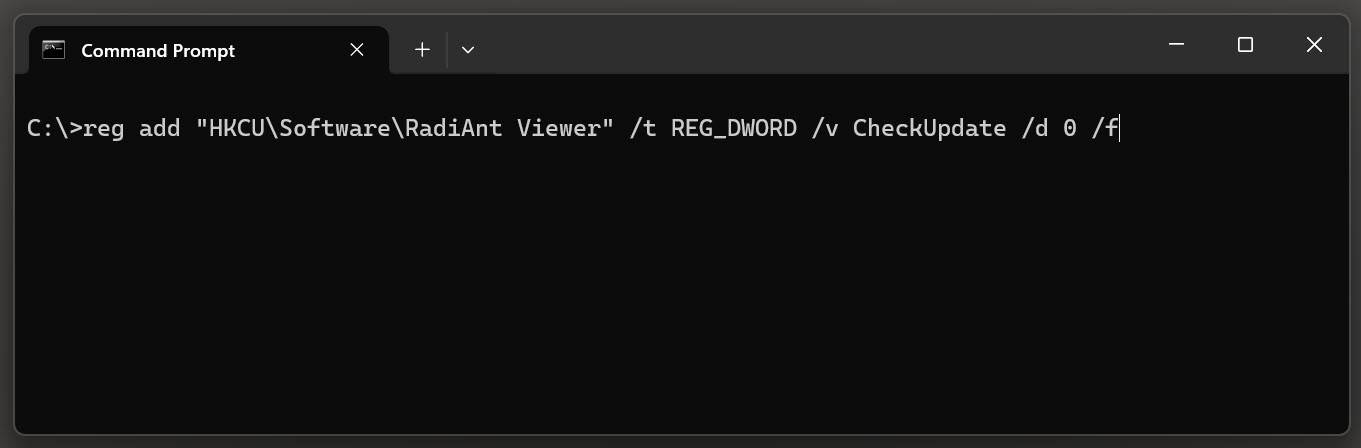This screenshot has width=1361, height=448.
Task: Click the 0 data value after /d
Action: coord(1069,129)
